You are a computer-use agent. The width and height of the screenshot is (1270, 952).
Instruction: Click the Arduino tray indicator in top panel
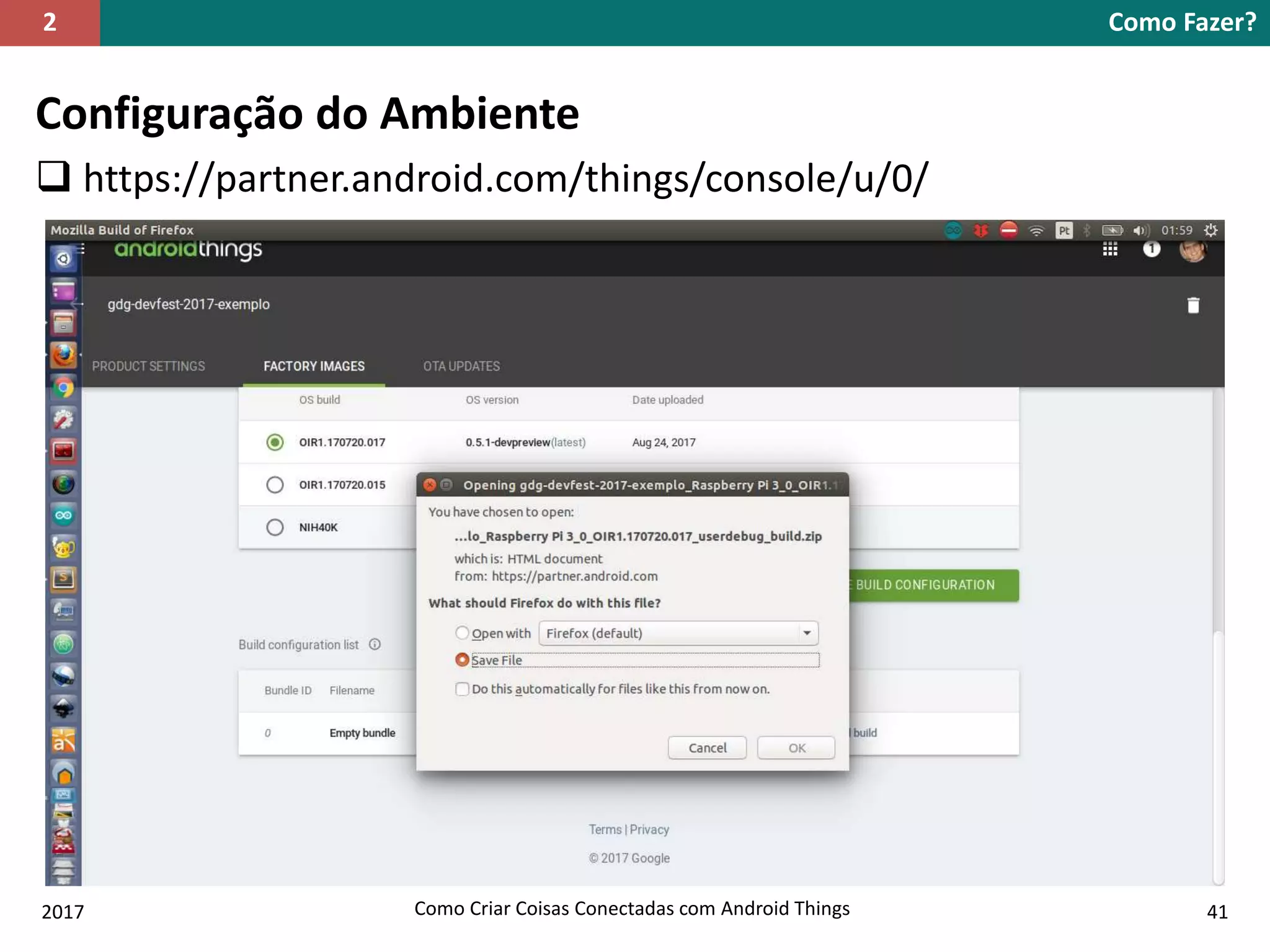[x=953, y=231]
